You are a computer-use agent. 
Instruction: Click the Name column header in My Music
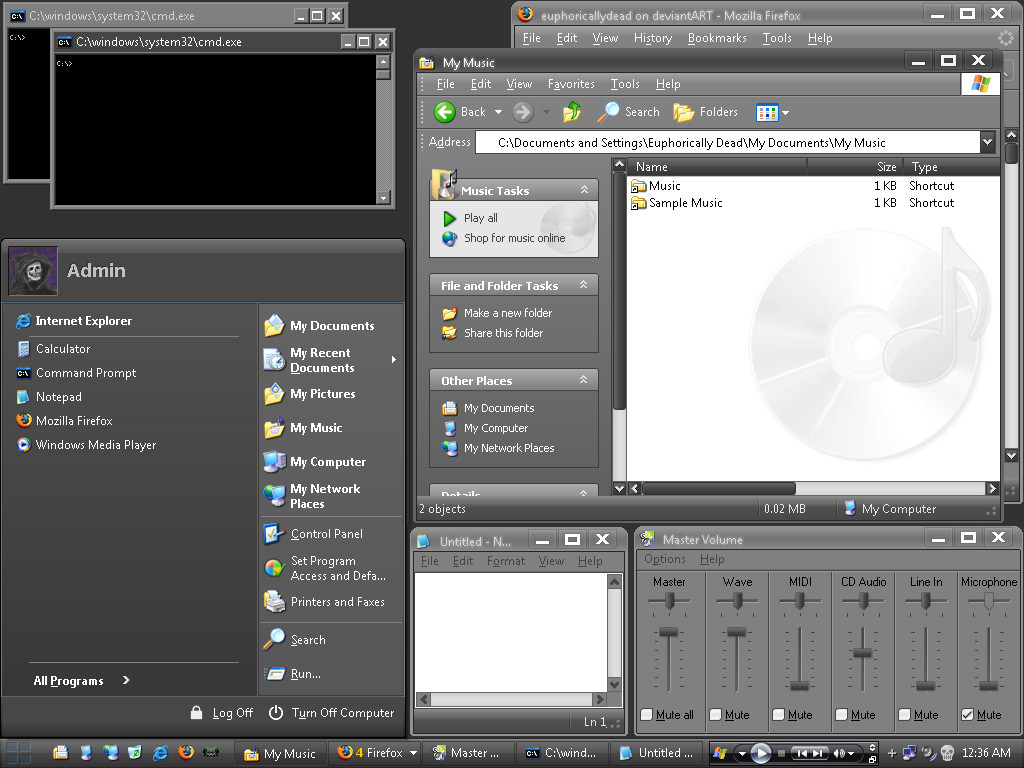point(717,167)
